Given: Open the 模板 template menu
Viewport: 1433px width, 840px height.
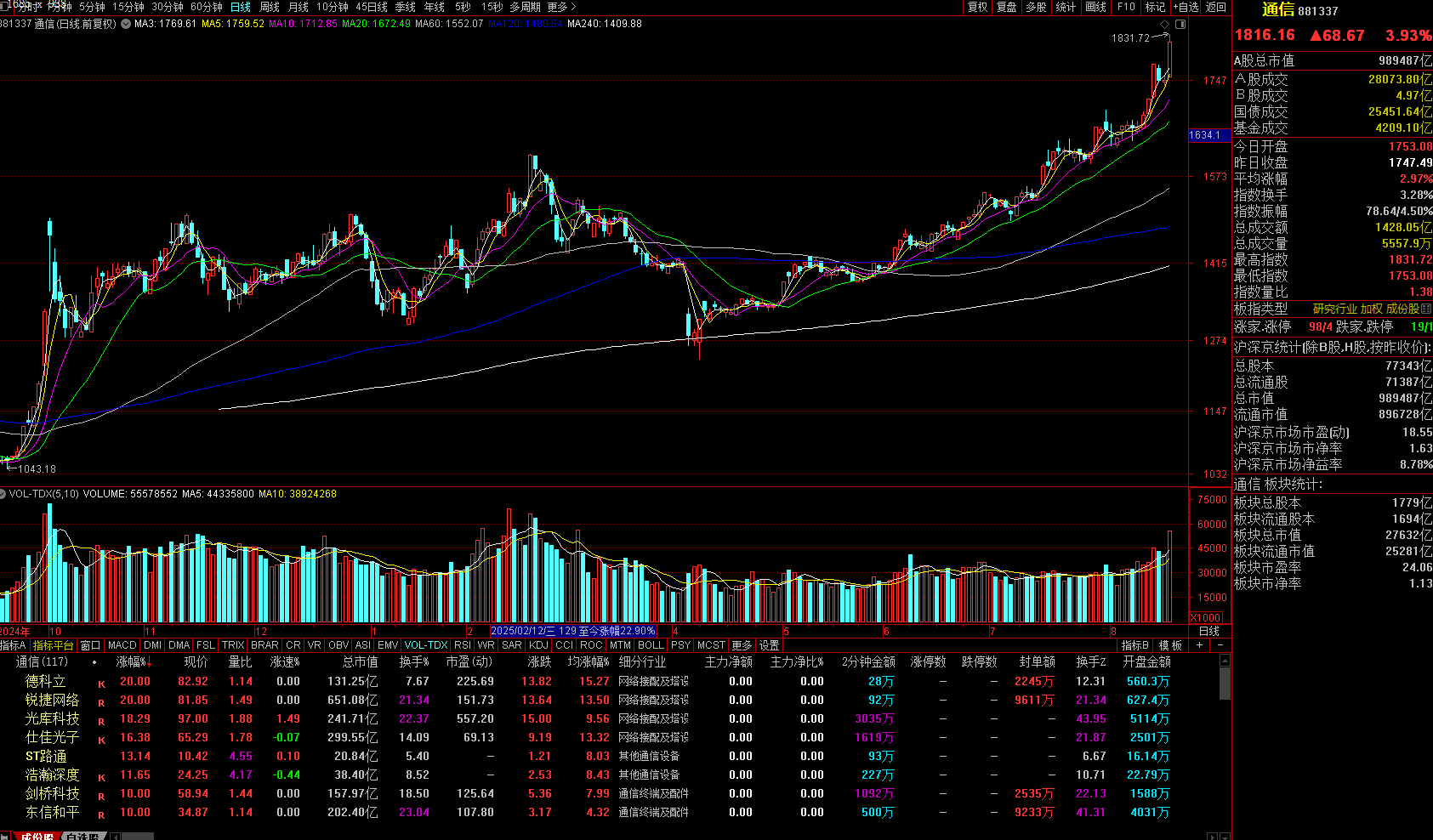Looking at the screenshot, I should click(x=1170, y=645).
